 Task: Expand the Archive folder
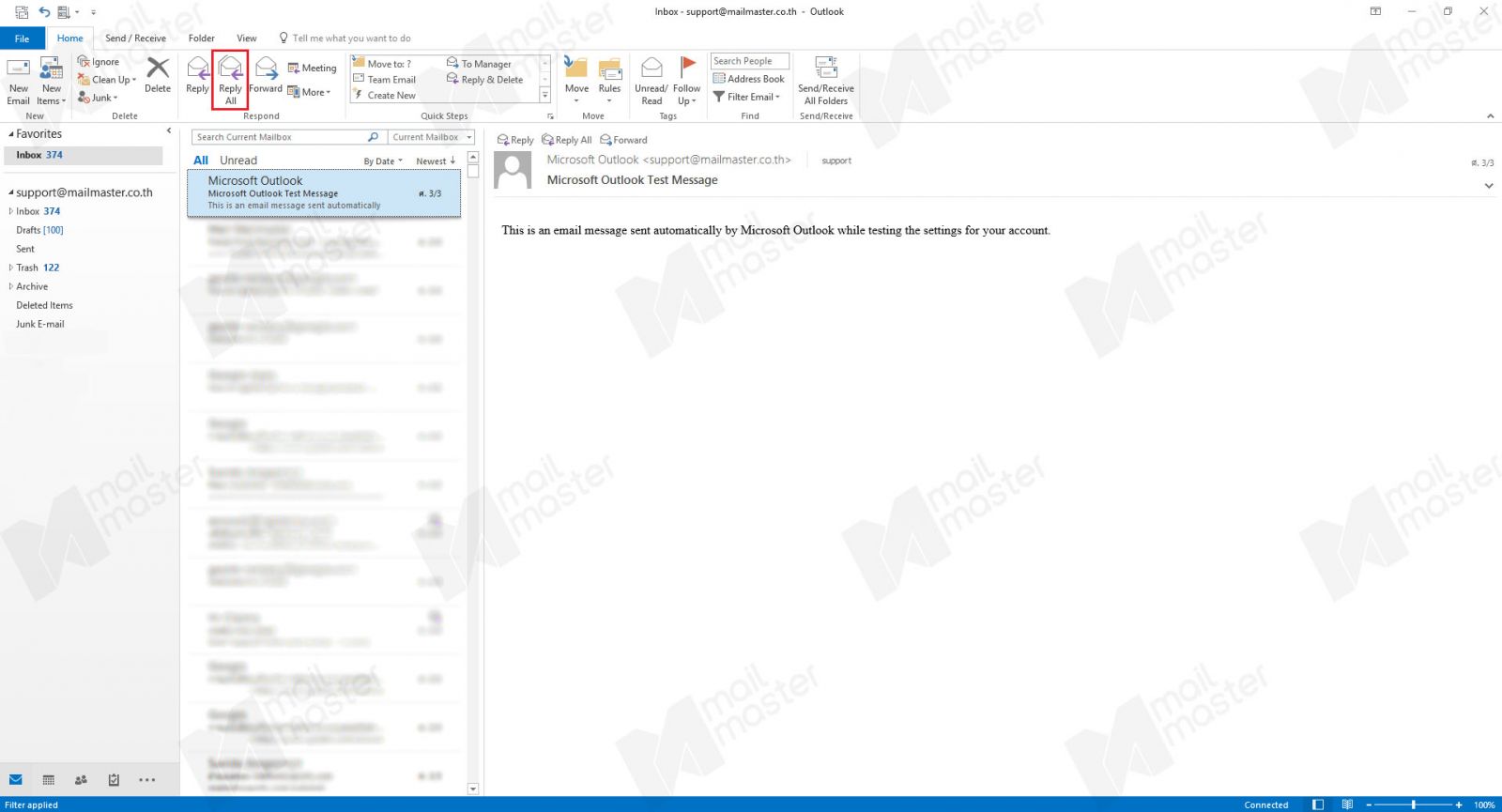point(11,286)
